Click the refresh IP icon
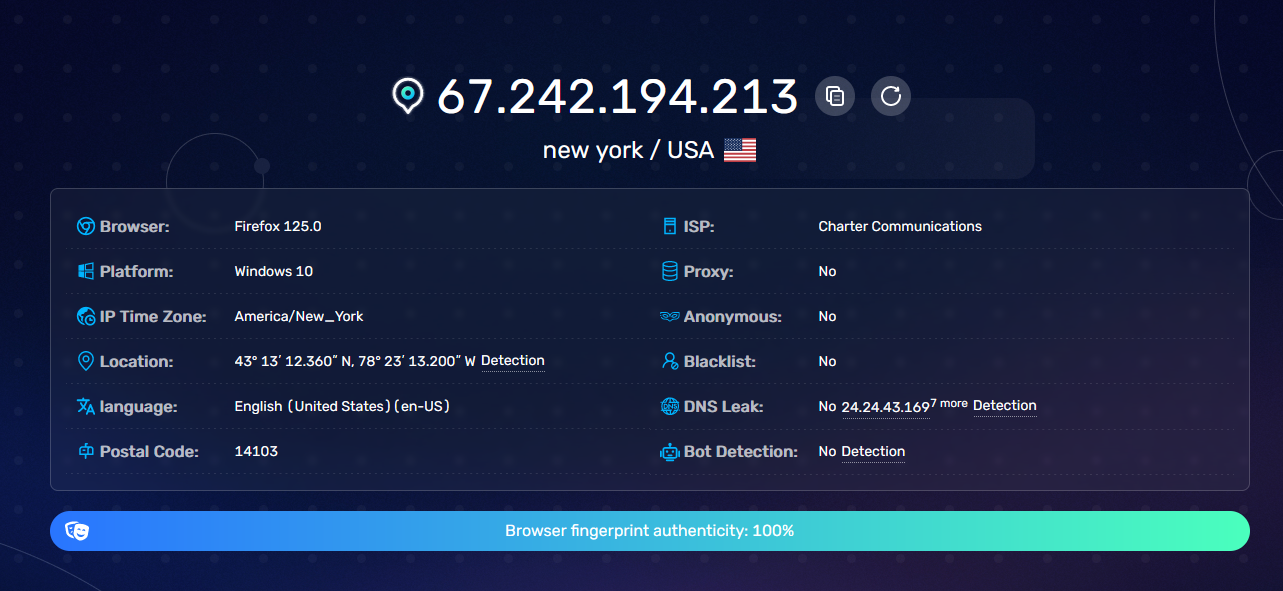This screenshot has height=591, width=1283. pyautogui.click(x=891, y=96)
